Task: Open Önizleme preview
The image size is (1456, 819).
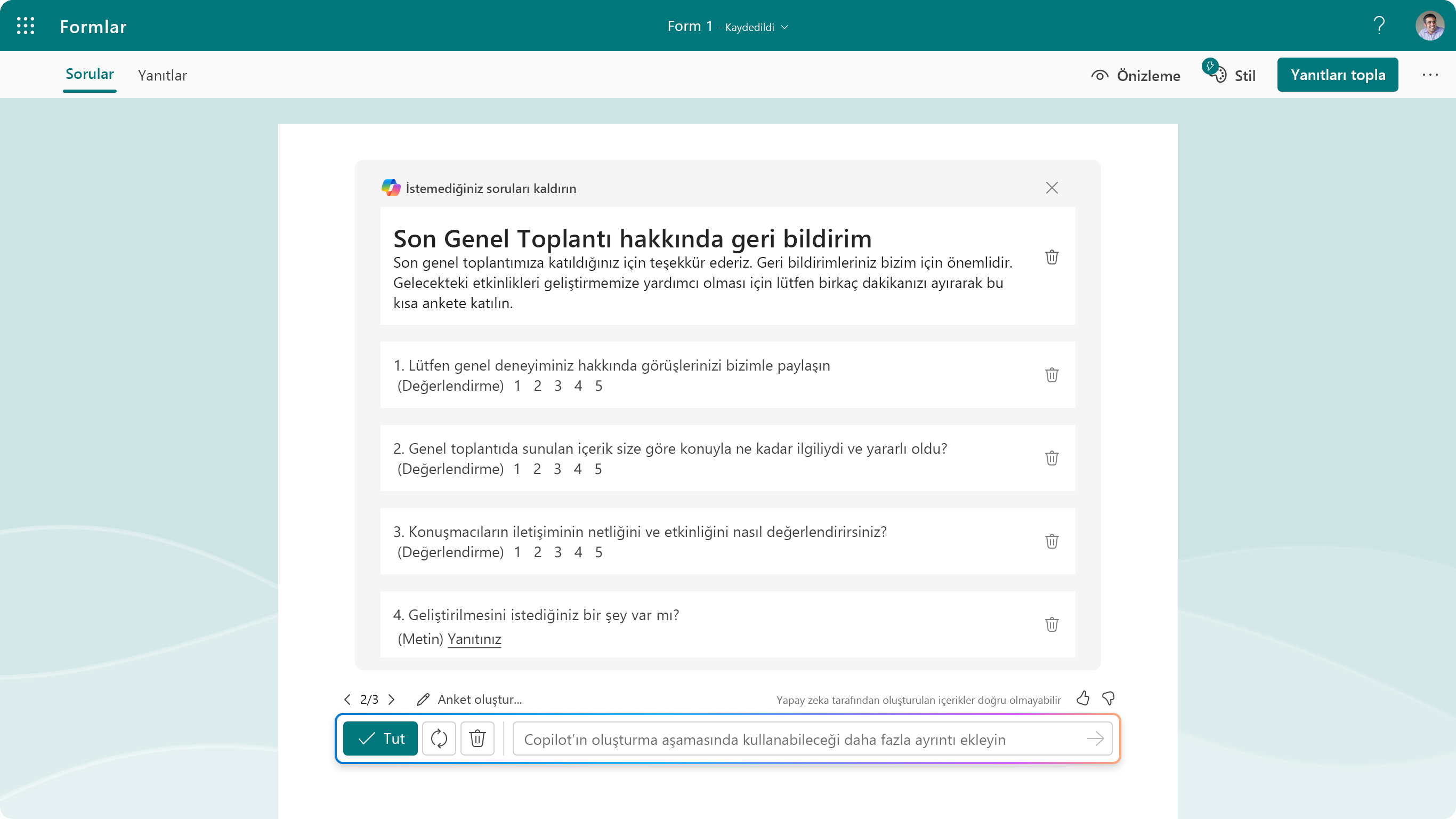Action: pos(1136,75)
